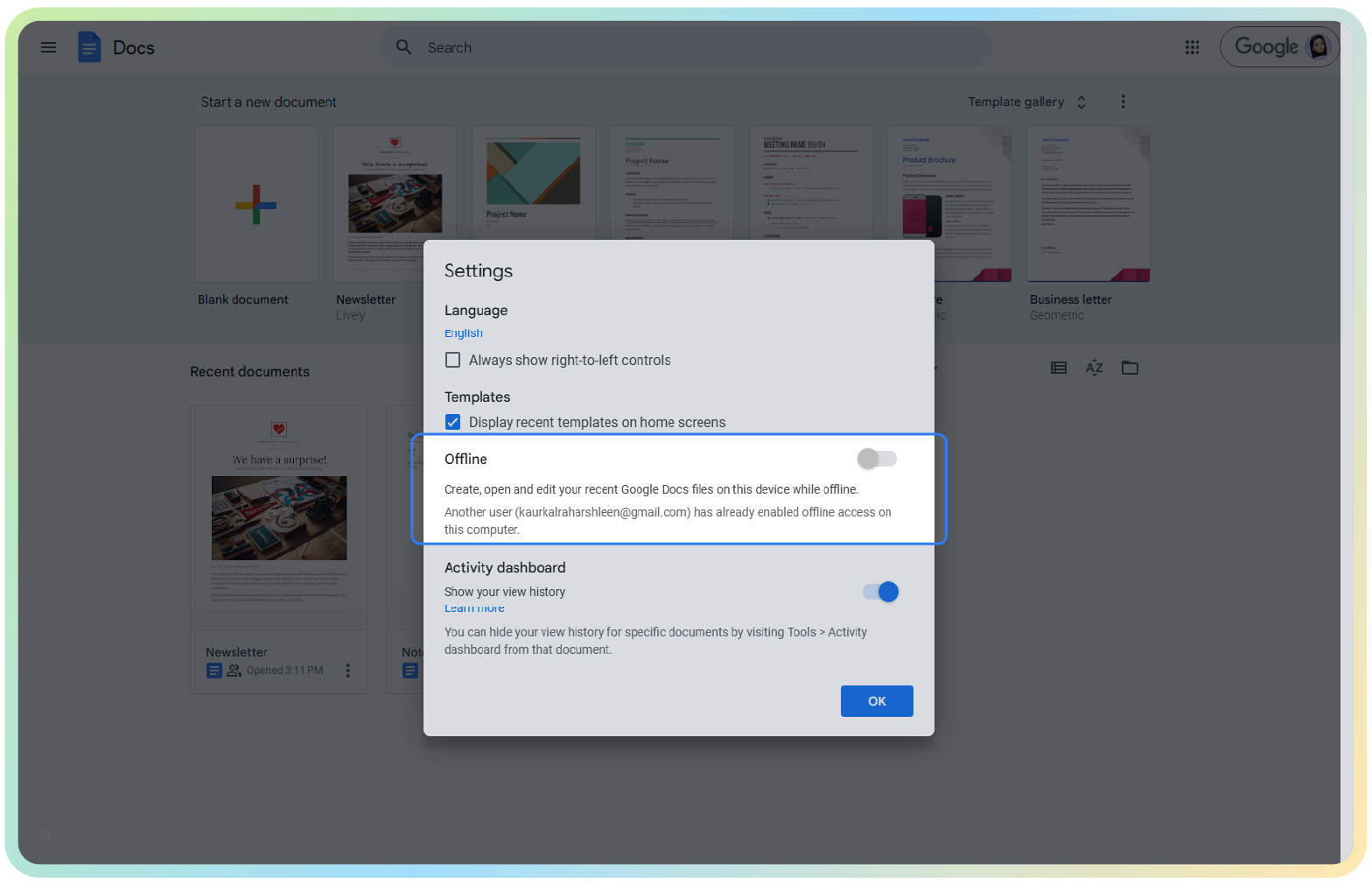Click the Newsletter document's shared people icon

click(234, 671)
